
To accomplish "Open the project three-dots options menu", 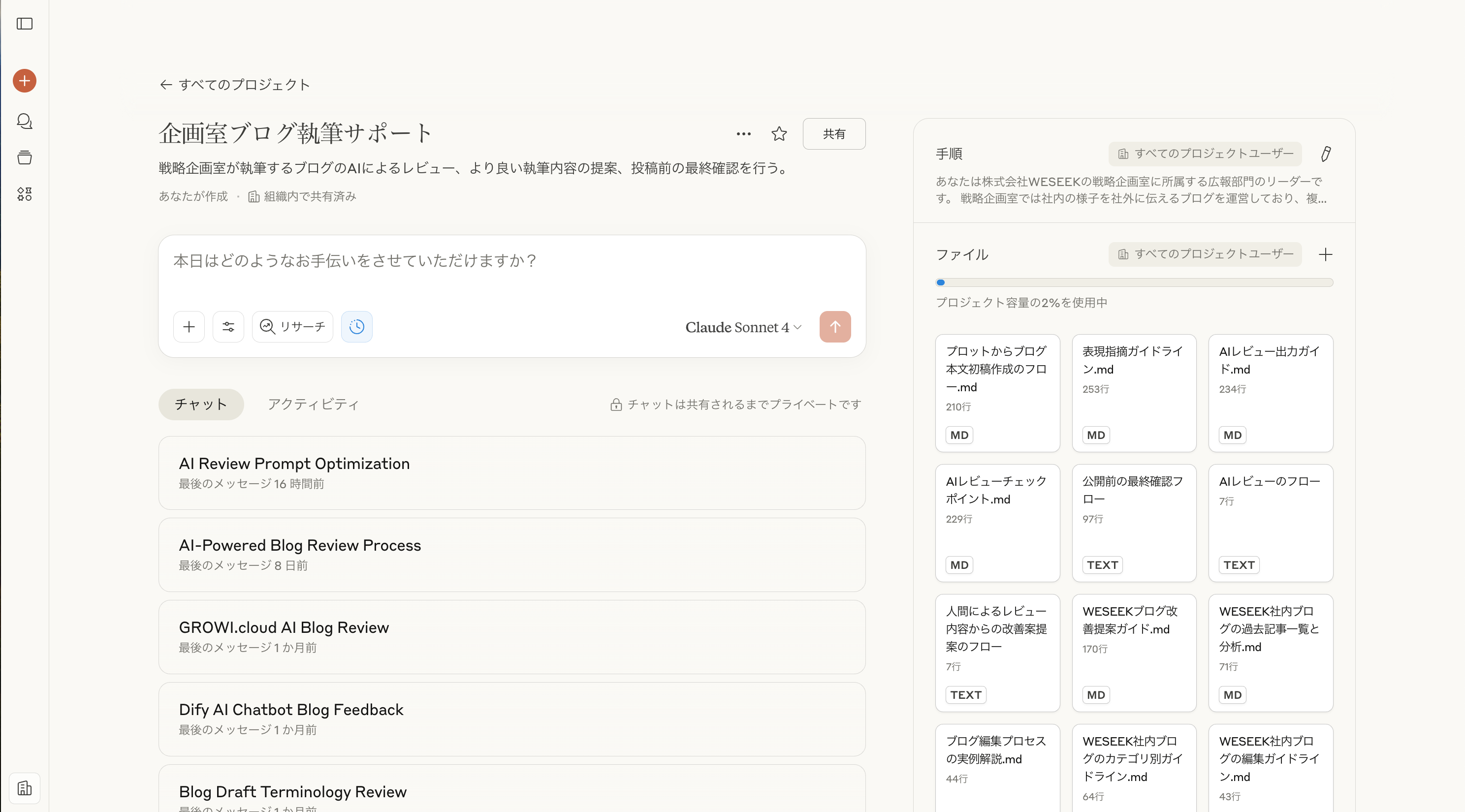I will click(x=743, y=134).
